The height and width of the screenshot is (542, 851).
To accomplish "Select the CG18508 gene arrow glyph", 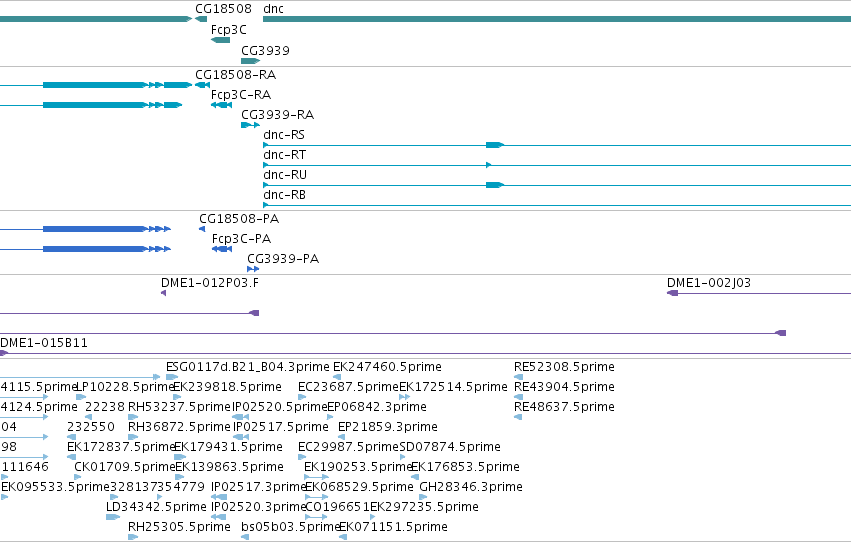I will pyautogui.click(x=201, y=19).
